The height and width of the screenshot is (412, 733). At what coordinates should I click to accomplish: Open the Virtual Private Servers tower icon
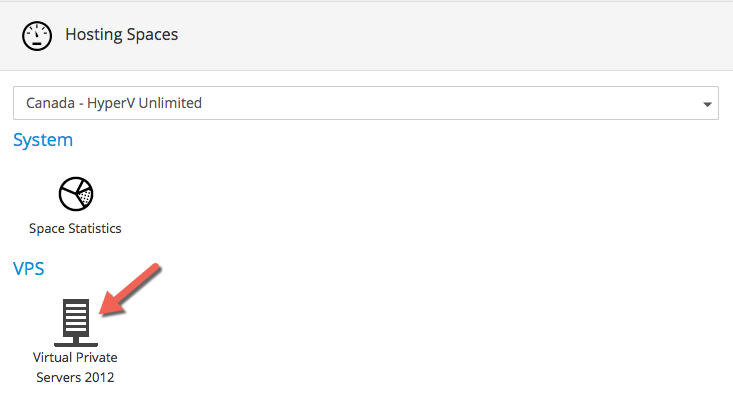coord(76,323)
